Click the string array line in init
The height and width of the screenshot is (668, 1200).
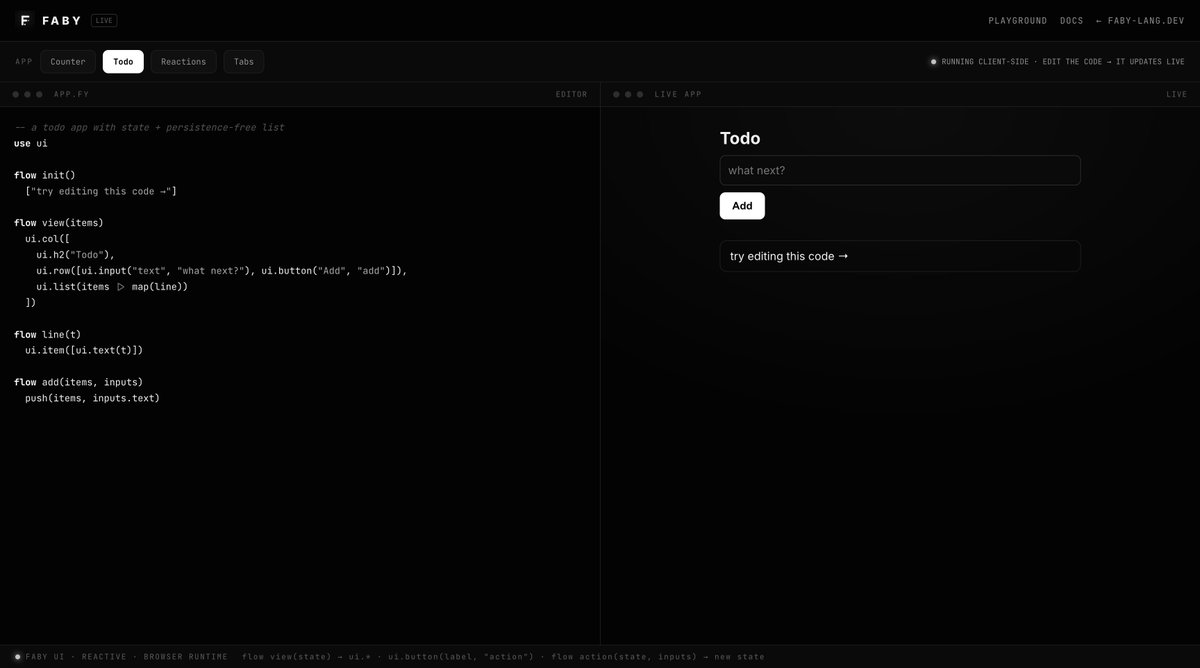tap(101, 191)
